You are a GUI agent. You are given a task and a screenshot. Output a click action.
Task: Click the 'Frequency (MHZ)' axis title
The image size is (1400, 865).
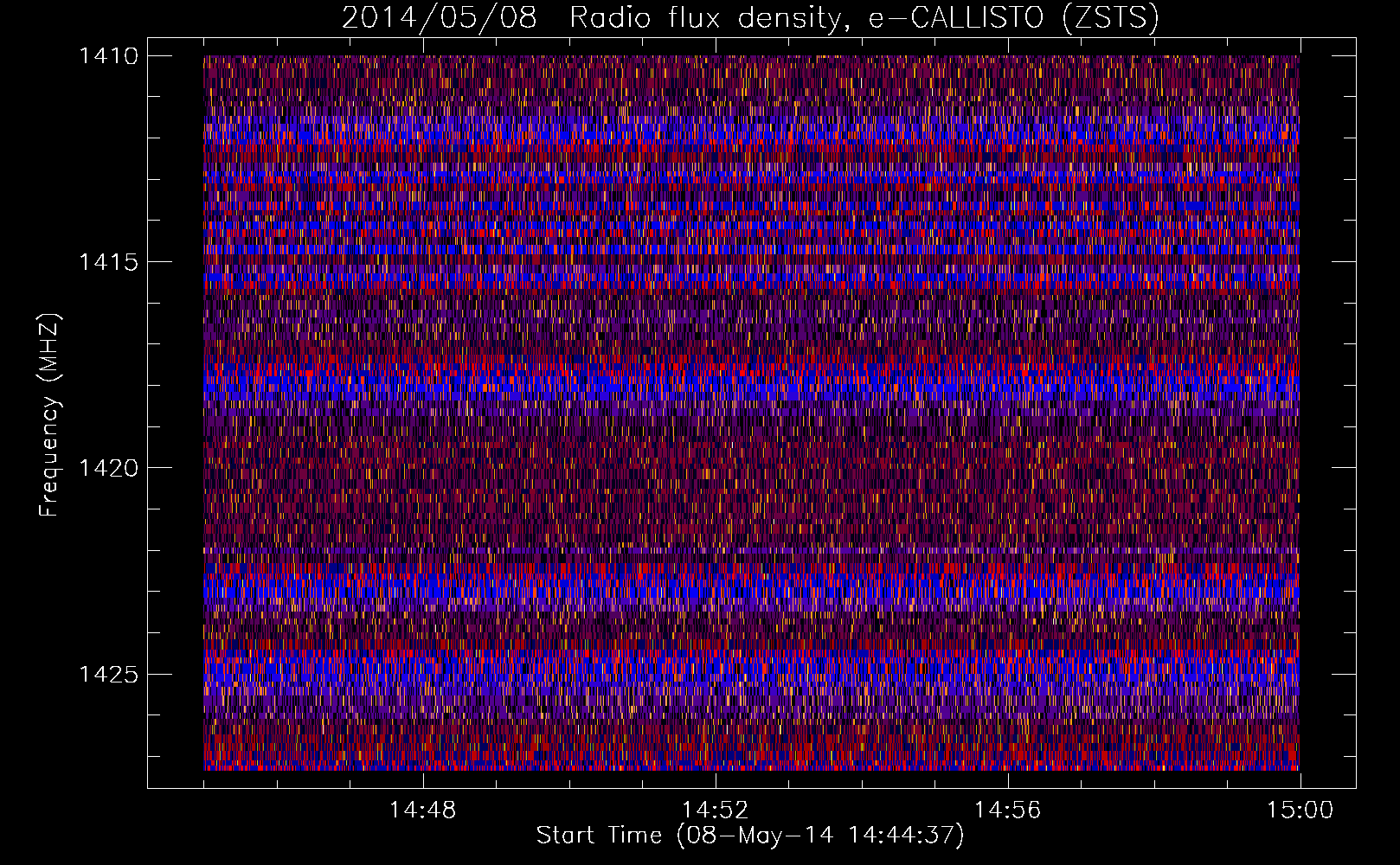coord(50,415)
